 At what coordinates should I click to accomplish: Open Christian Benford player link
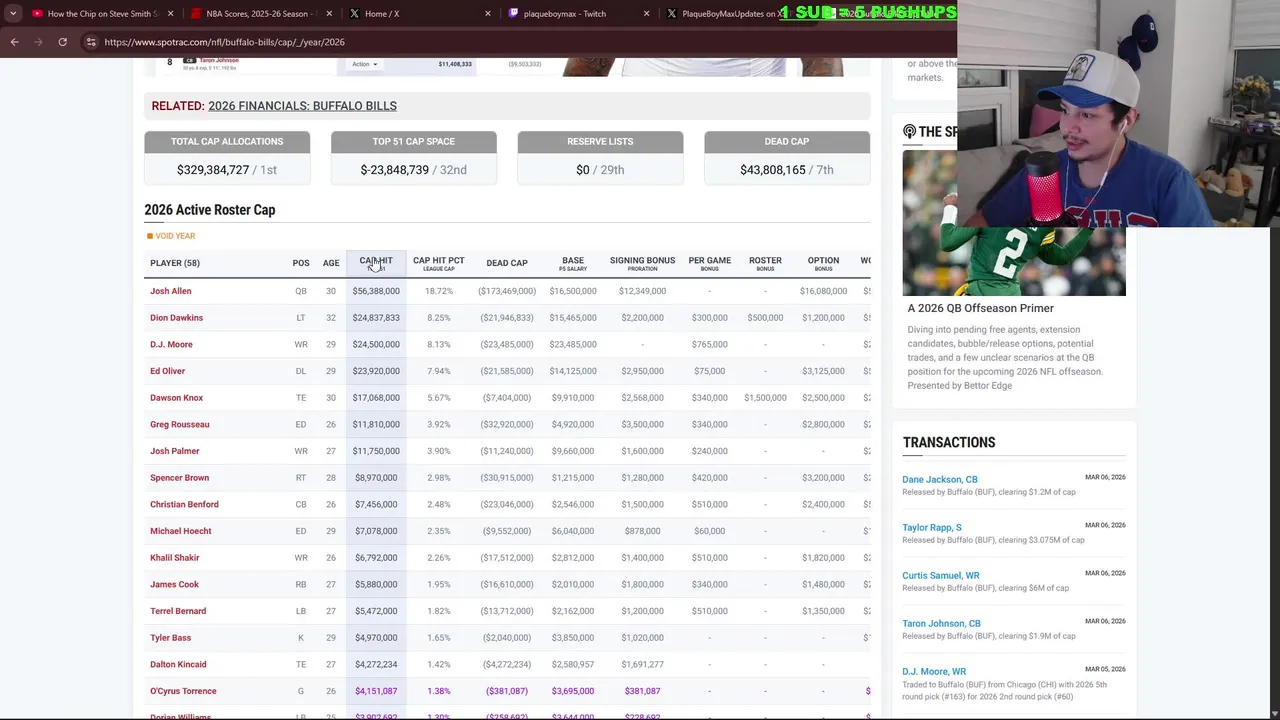pos(184,504)
